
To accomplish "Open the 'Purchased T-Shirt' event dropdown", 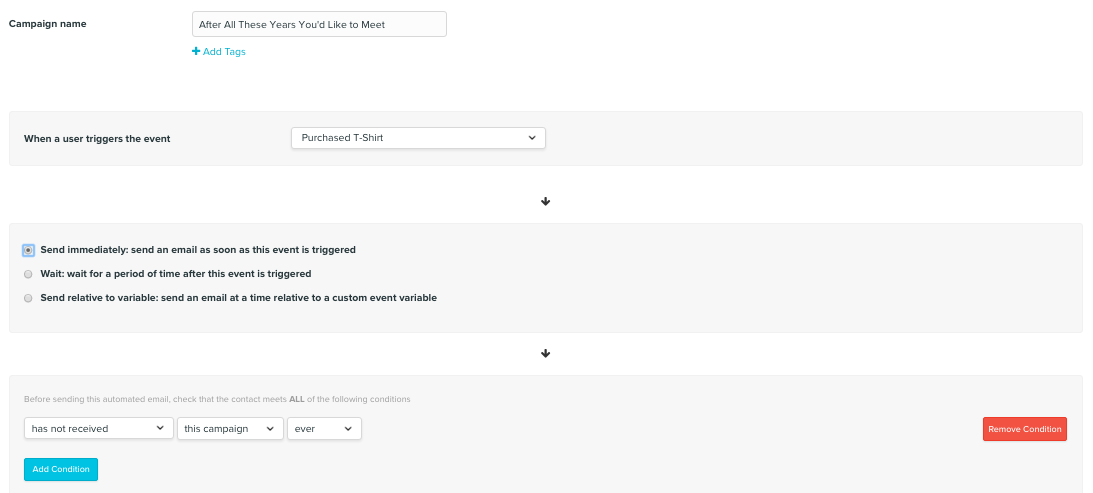I will coord(418,138).
